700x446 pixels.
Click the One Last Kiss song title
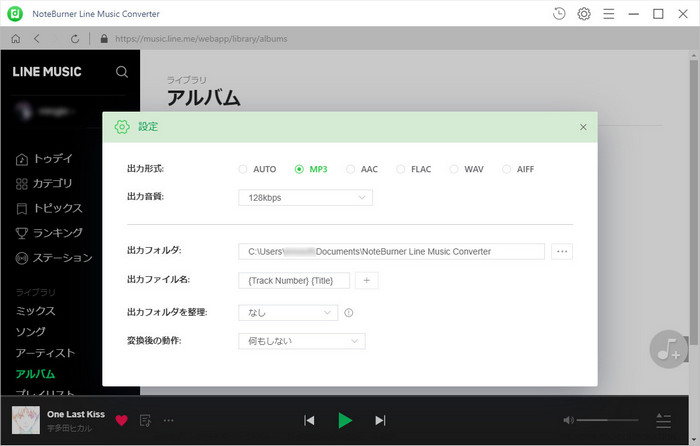(76, 414)
